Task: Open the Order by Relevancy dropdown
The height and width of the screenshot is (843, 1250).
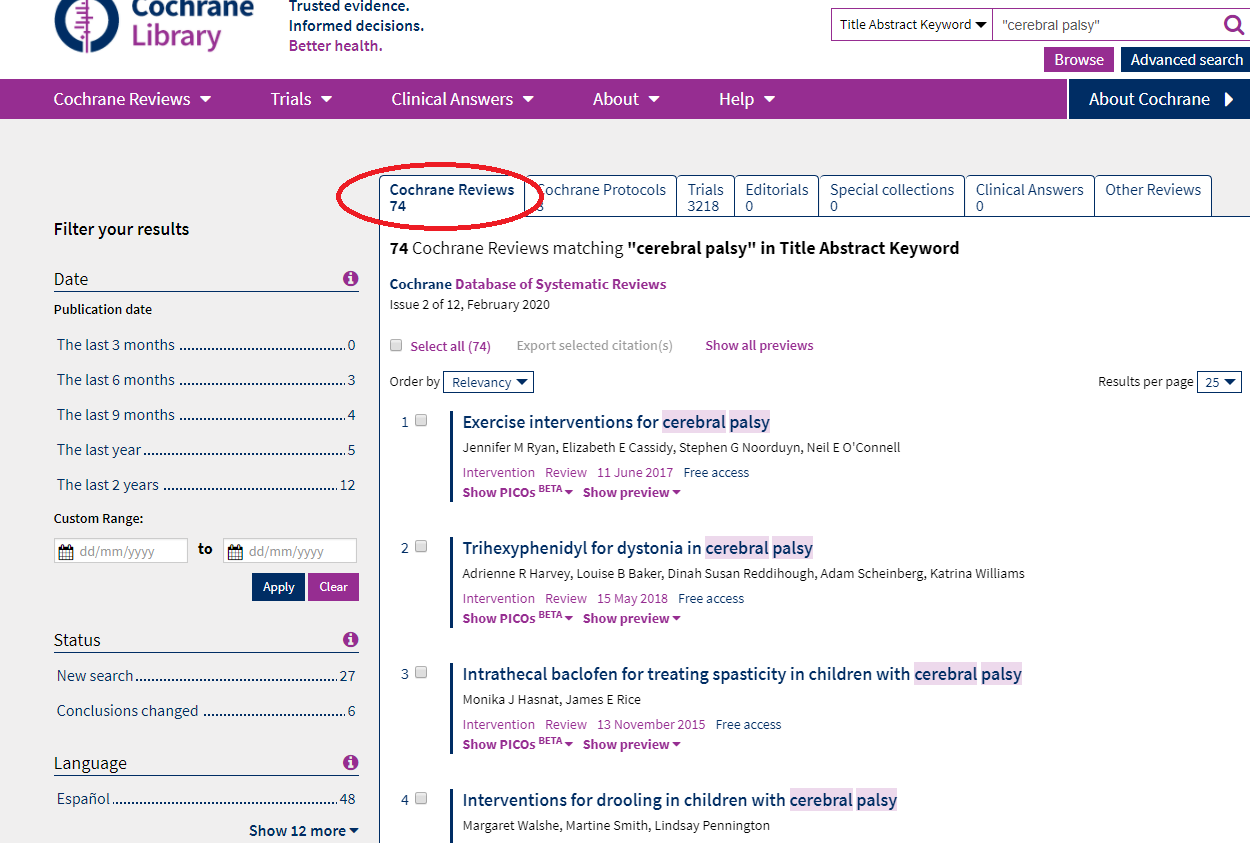Action: coord(488,382)
